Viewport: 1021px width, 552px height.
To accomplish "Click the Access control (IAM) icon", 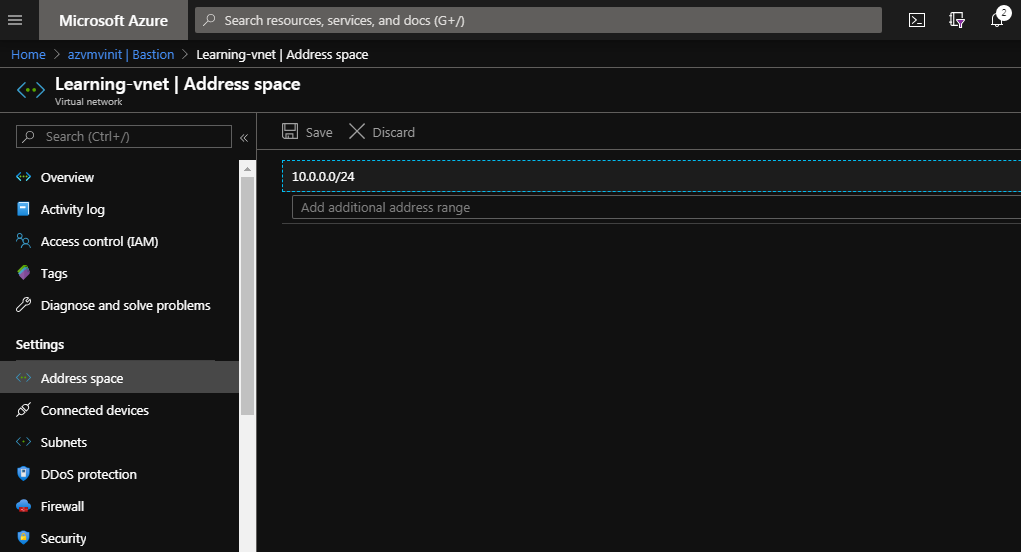I will point(23,241).
